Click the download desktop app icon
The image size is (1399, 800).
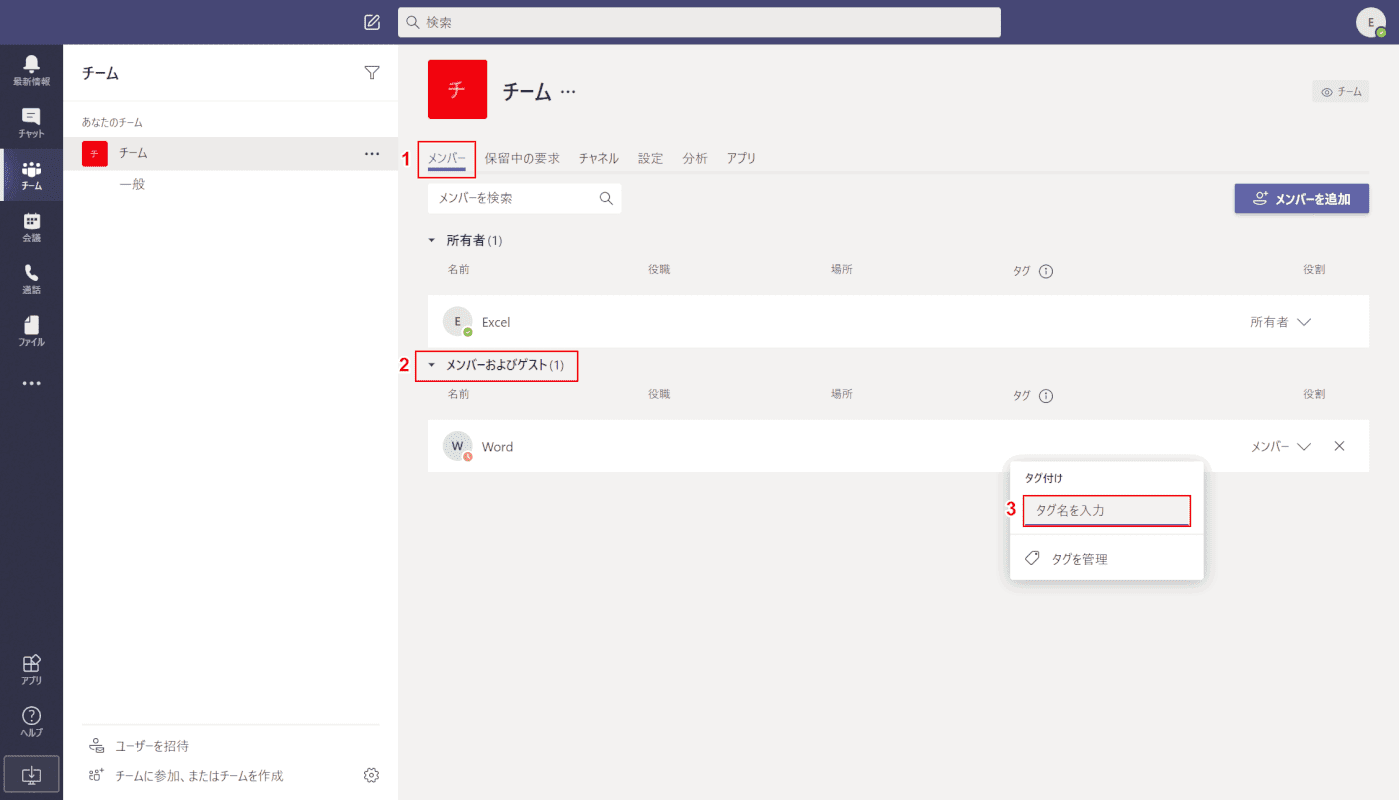(x=31, y=774)
